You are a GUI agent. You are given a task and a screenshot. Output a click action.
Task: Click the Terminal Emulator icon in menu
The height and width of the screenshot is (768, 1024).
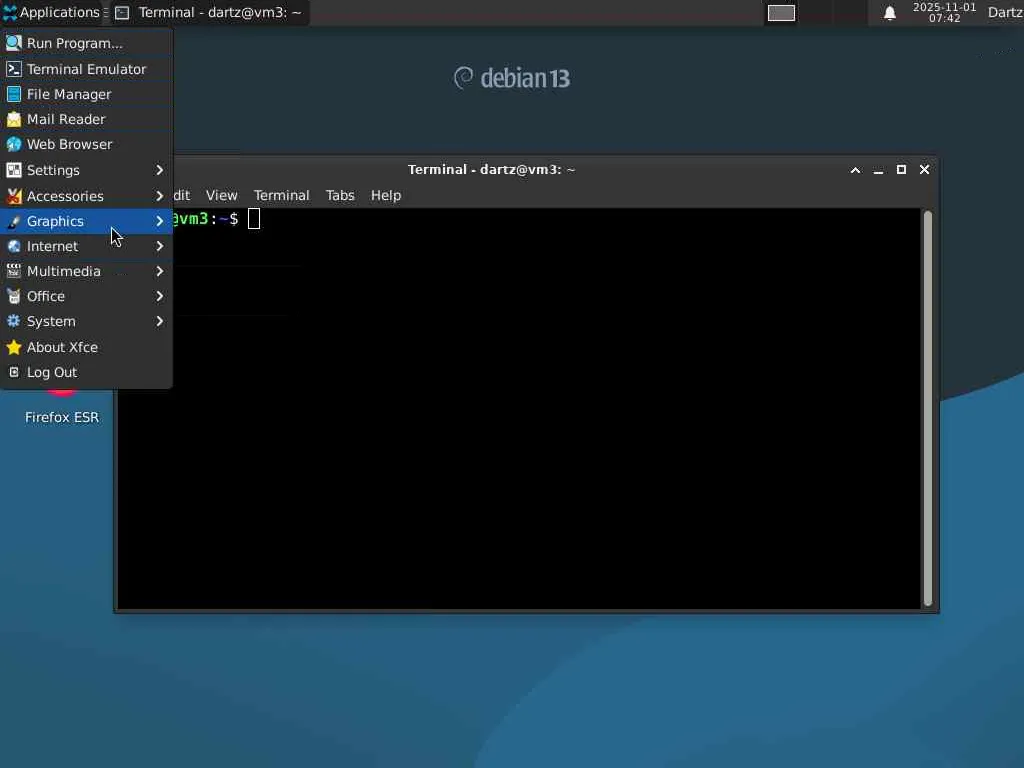point(14,69)
